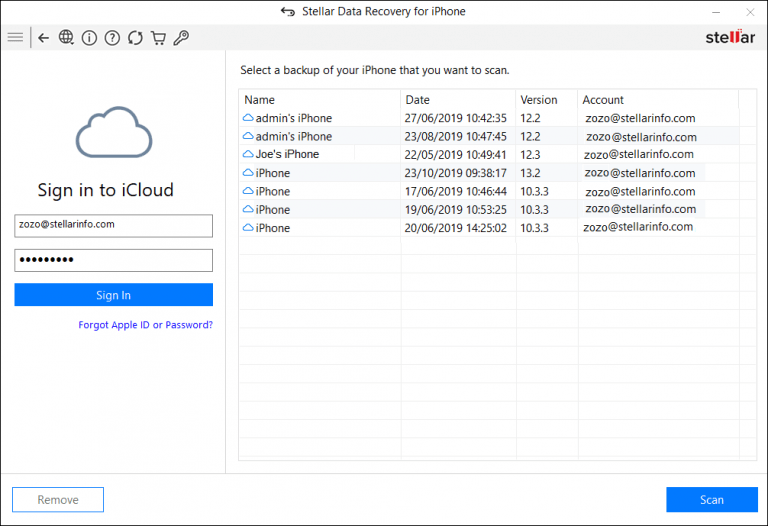This screenshot has width=768, height=526.
Task: Open the hamburger menu
Action: click(15, 38)
